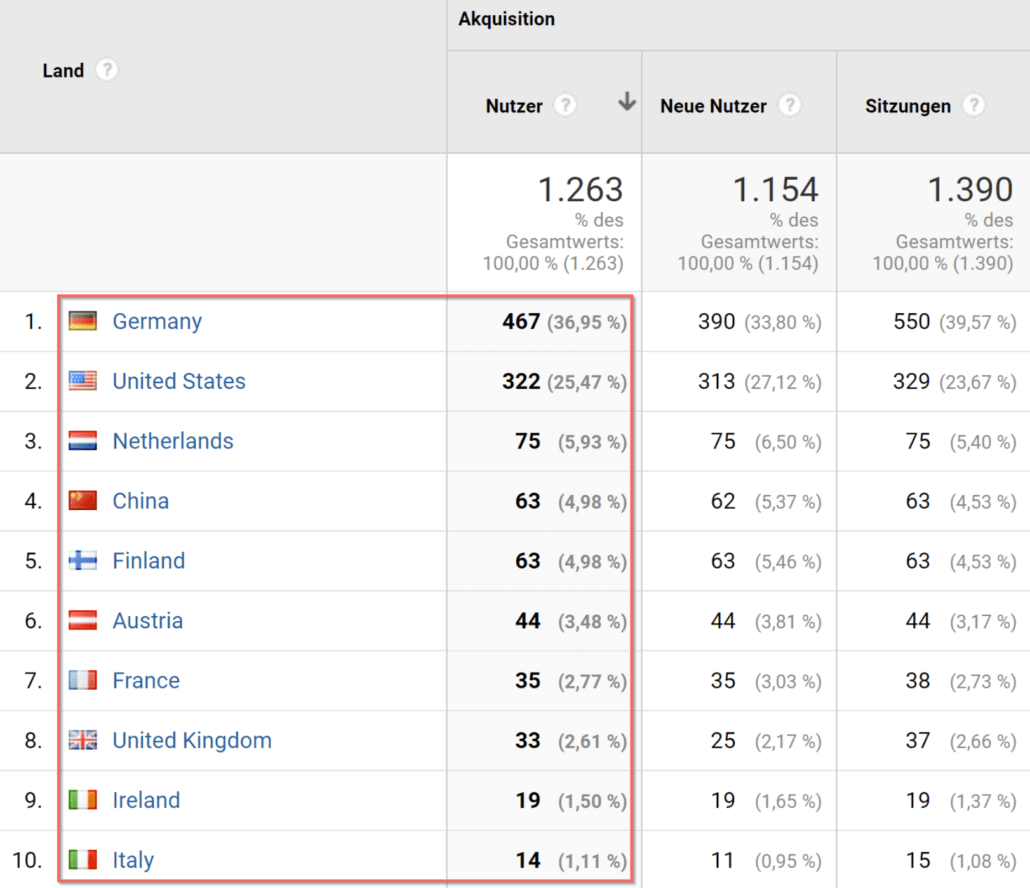1030x888 pixels.
Task: Open the Austria country link
Action: click(148, 621)
